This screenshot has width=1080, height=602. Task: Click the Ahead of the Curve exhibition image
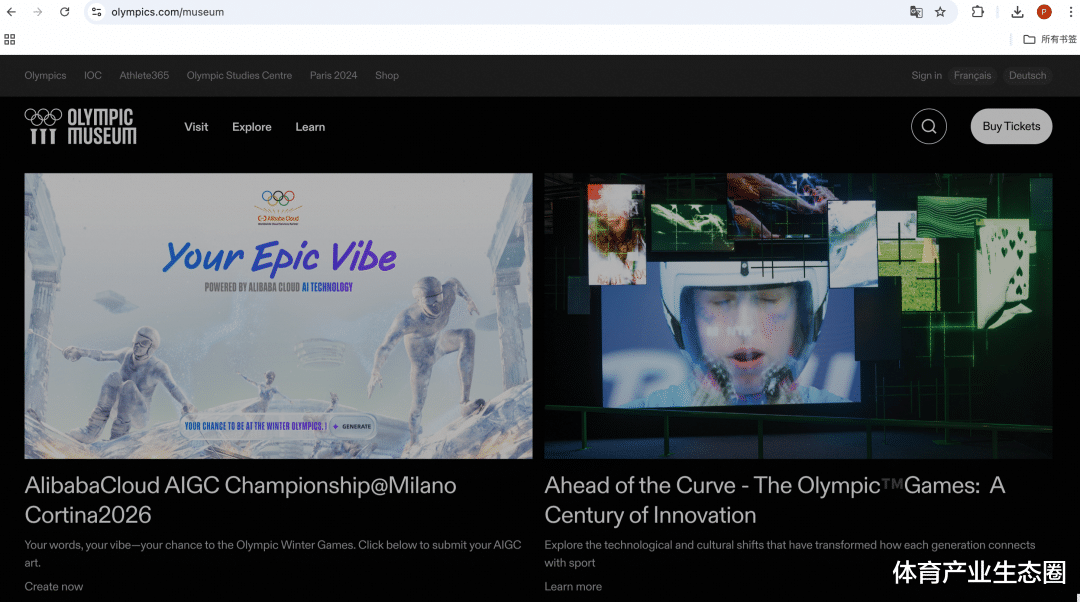(x=798, y=315)
